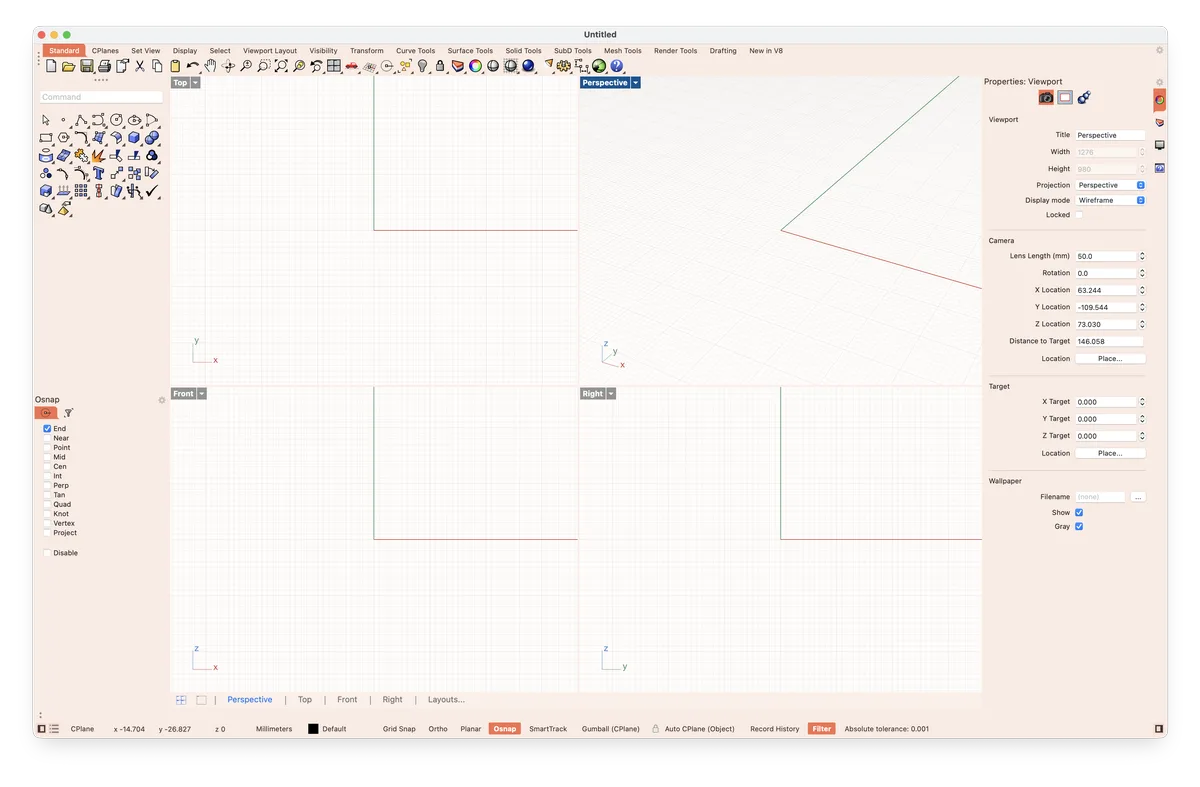Viewport: 1200px width, 787px height.
Task: Click into the Command input field
Action: [101, 97]
